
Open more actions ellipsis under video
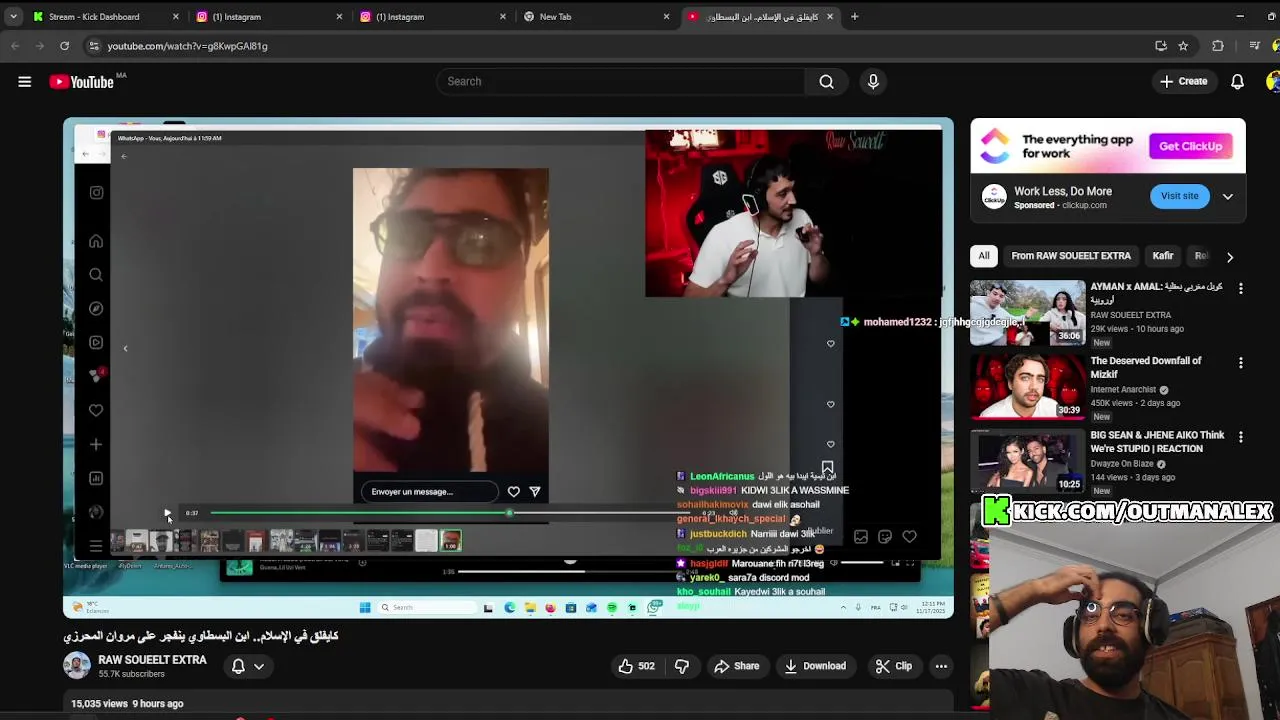pos(941,666)
